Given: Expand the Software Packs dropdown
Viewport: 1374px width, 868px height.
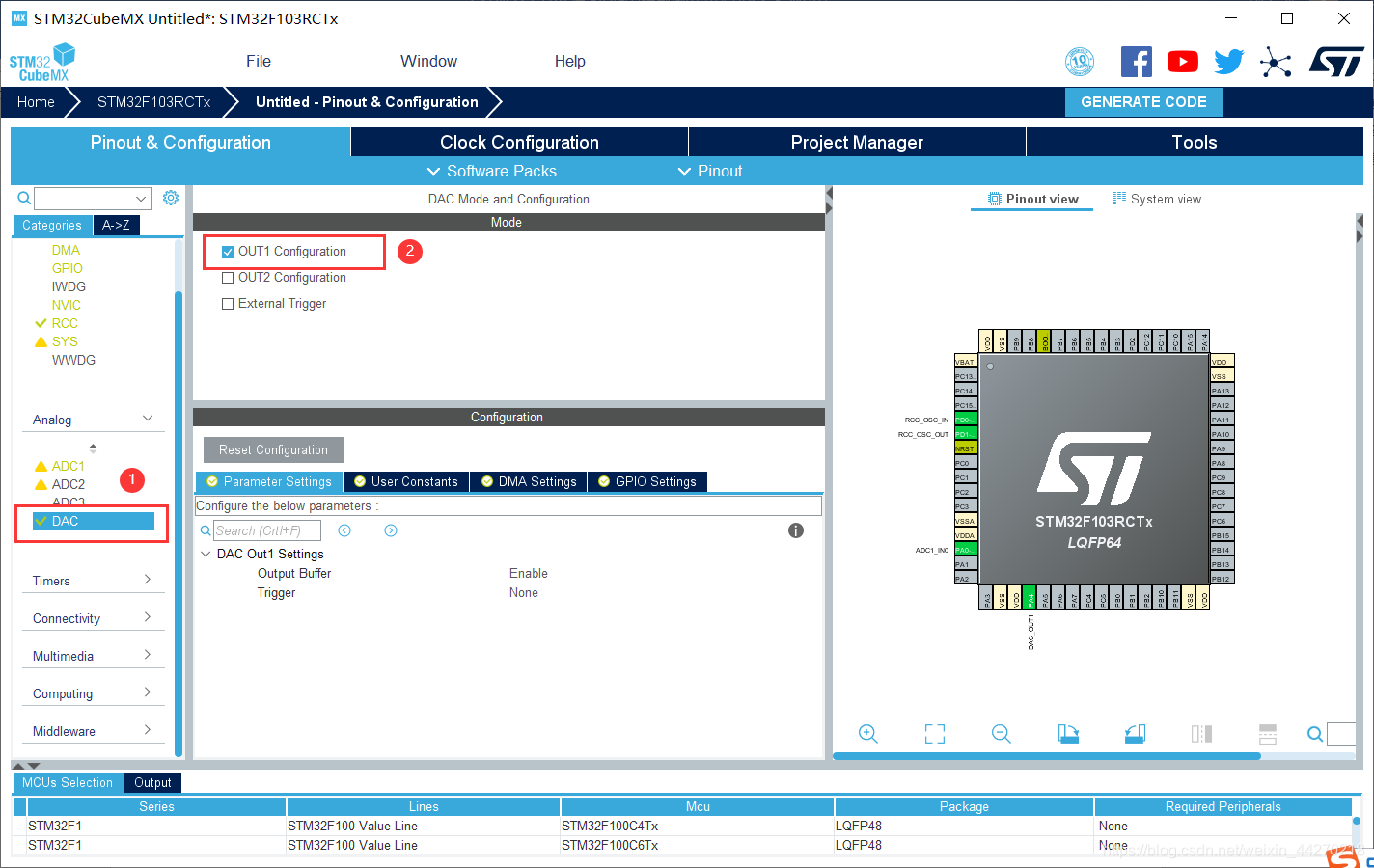Looking at the screenshot, I should (492, 171).
